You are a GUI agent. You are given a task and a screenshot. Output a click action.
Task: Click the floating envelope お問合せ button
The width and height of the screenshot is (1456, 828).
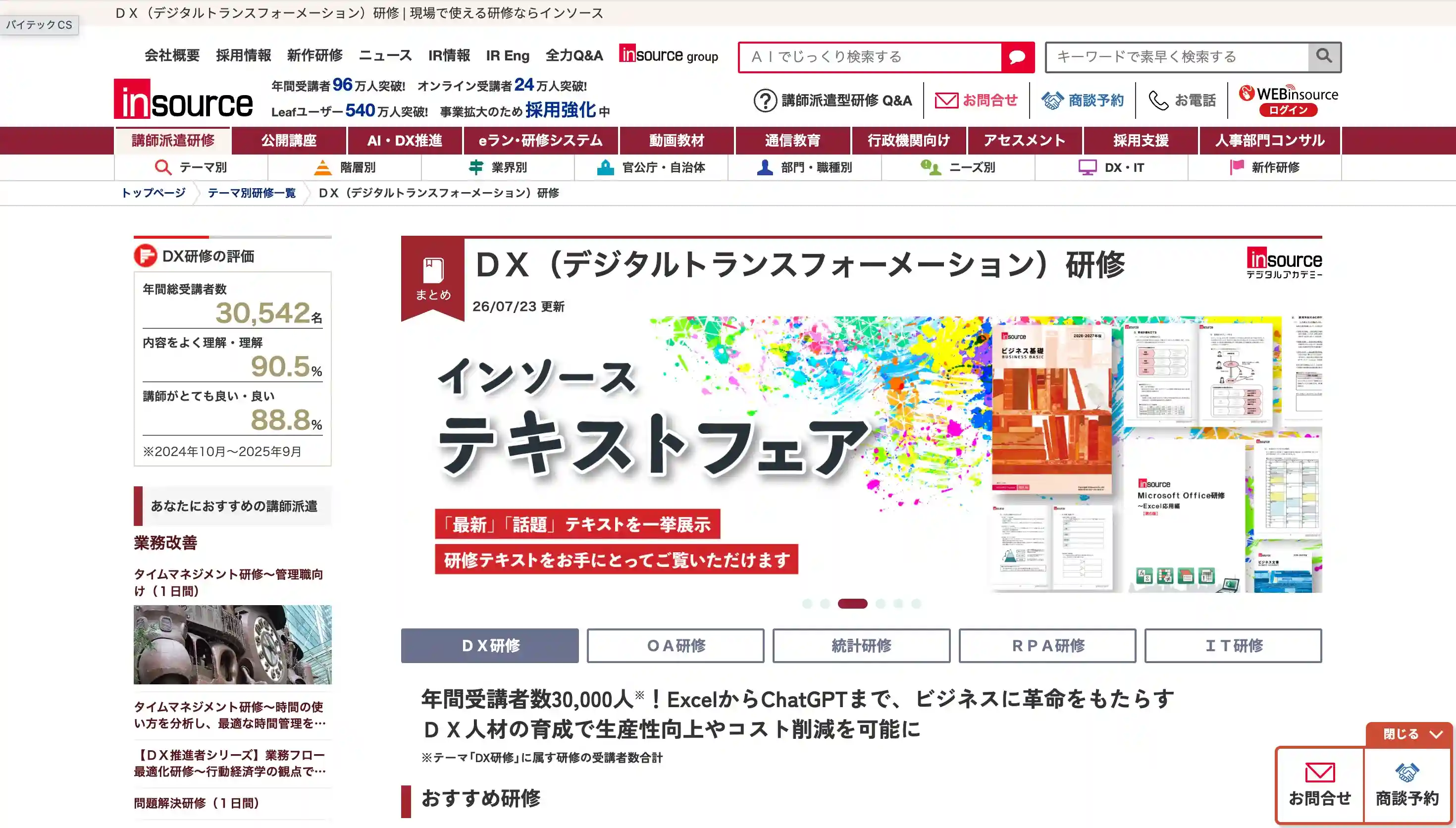(x=1319, y=785)
